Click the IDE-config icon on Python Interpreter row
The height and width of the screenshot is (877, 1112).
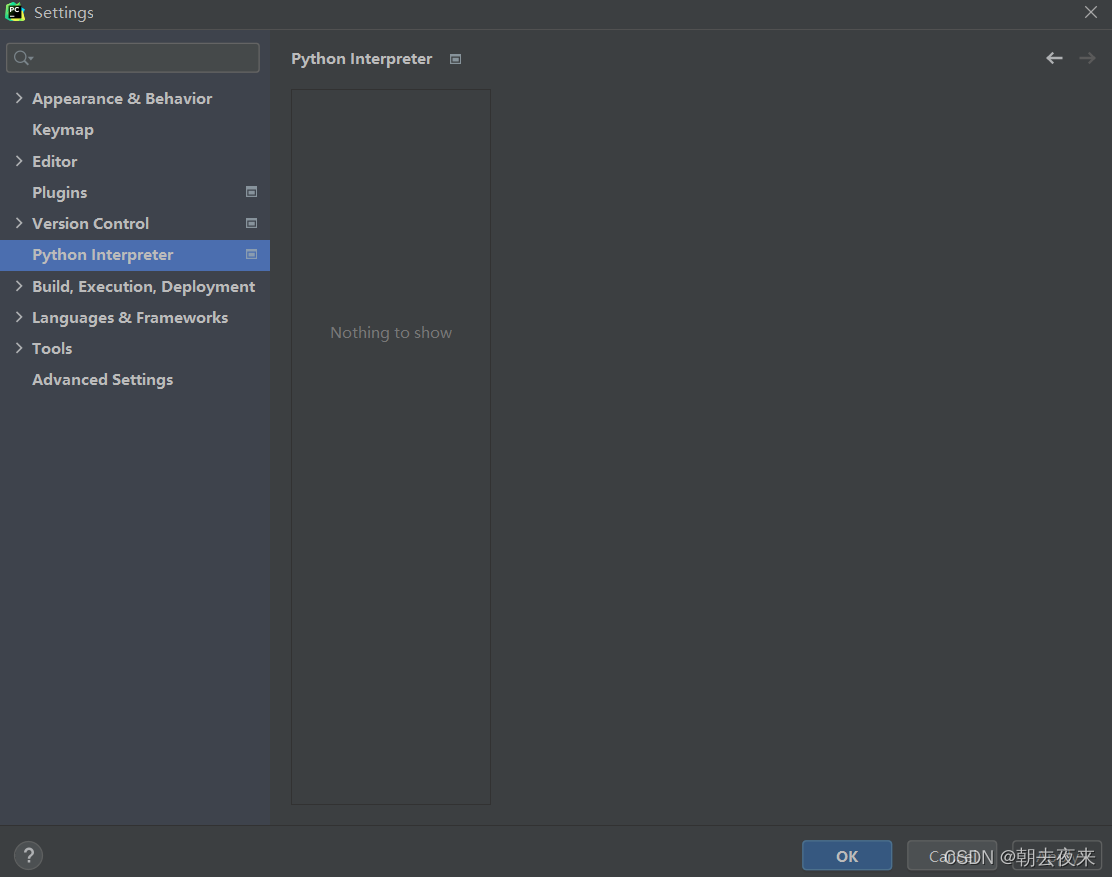(251, 255)
